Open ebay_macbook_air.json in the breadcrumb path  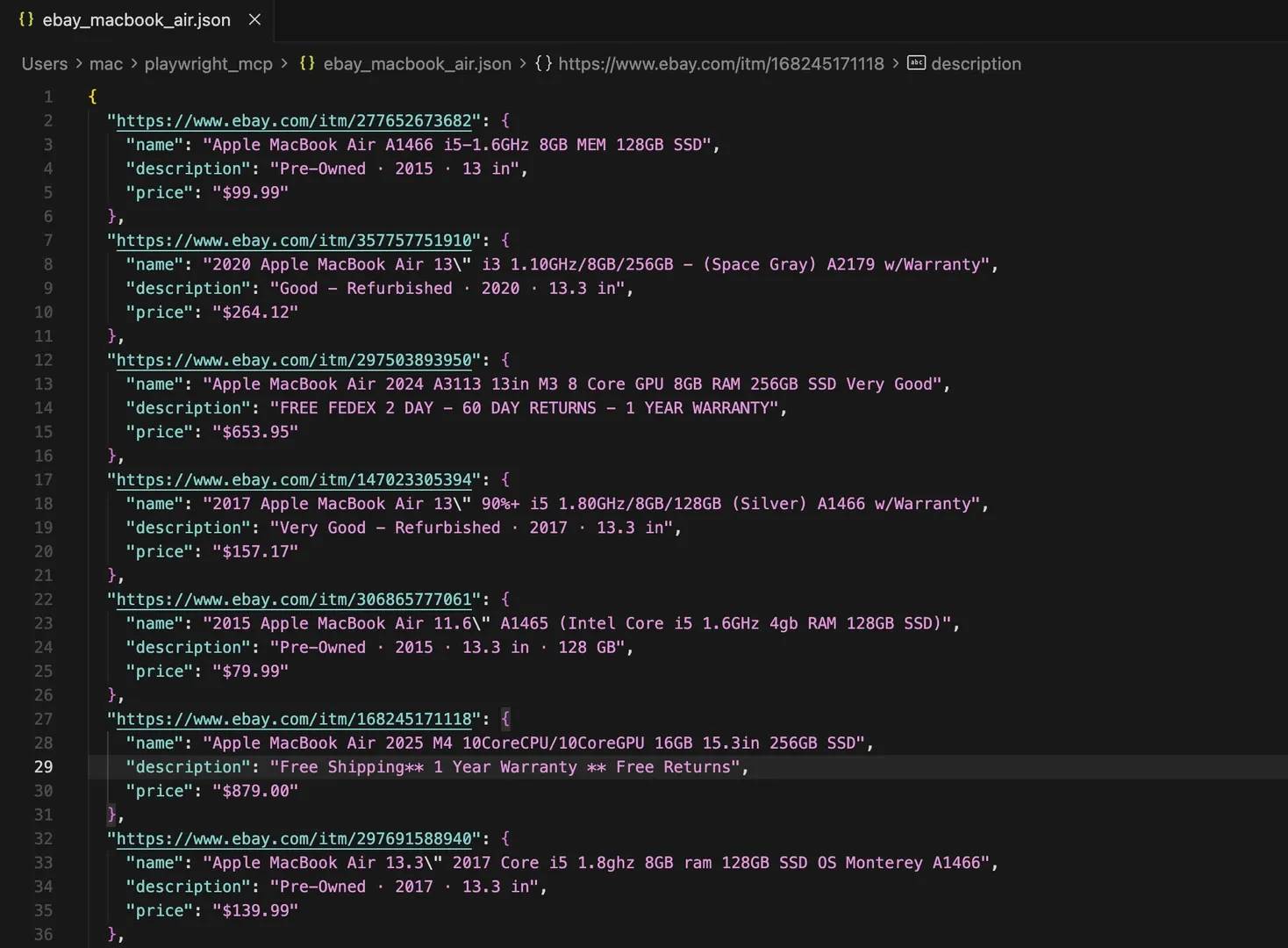417,64
